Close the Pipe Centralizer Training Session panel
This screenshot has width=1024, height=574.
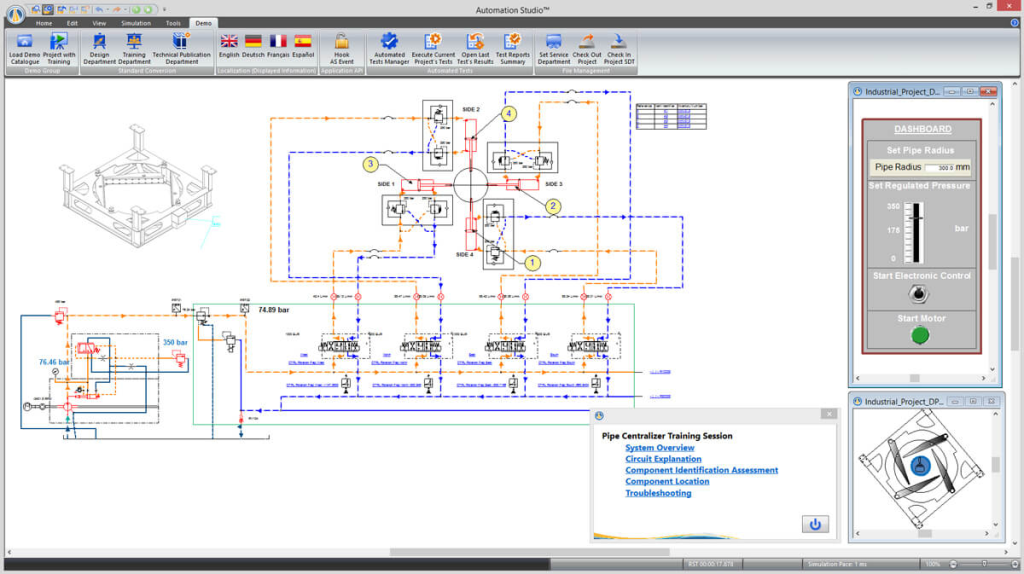tap(829, 414)
